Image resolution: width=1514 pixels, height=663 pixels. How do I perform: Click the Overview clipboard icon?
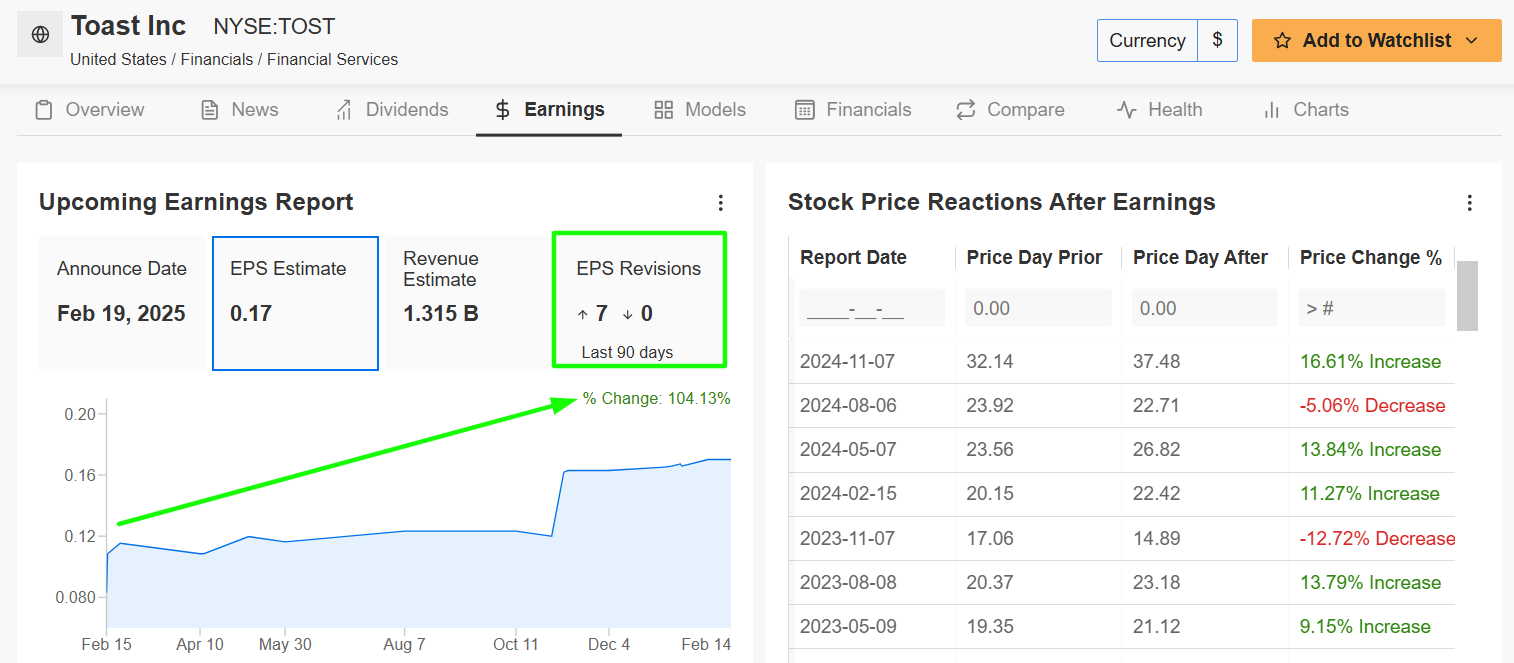click(x=44, y=110)
